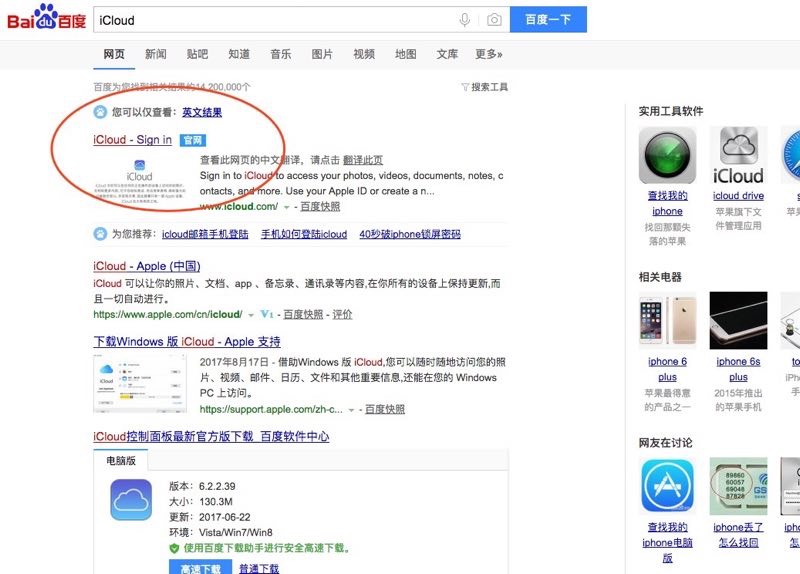Click the iphone 6 plus image

(x=667, y=320)
